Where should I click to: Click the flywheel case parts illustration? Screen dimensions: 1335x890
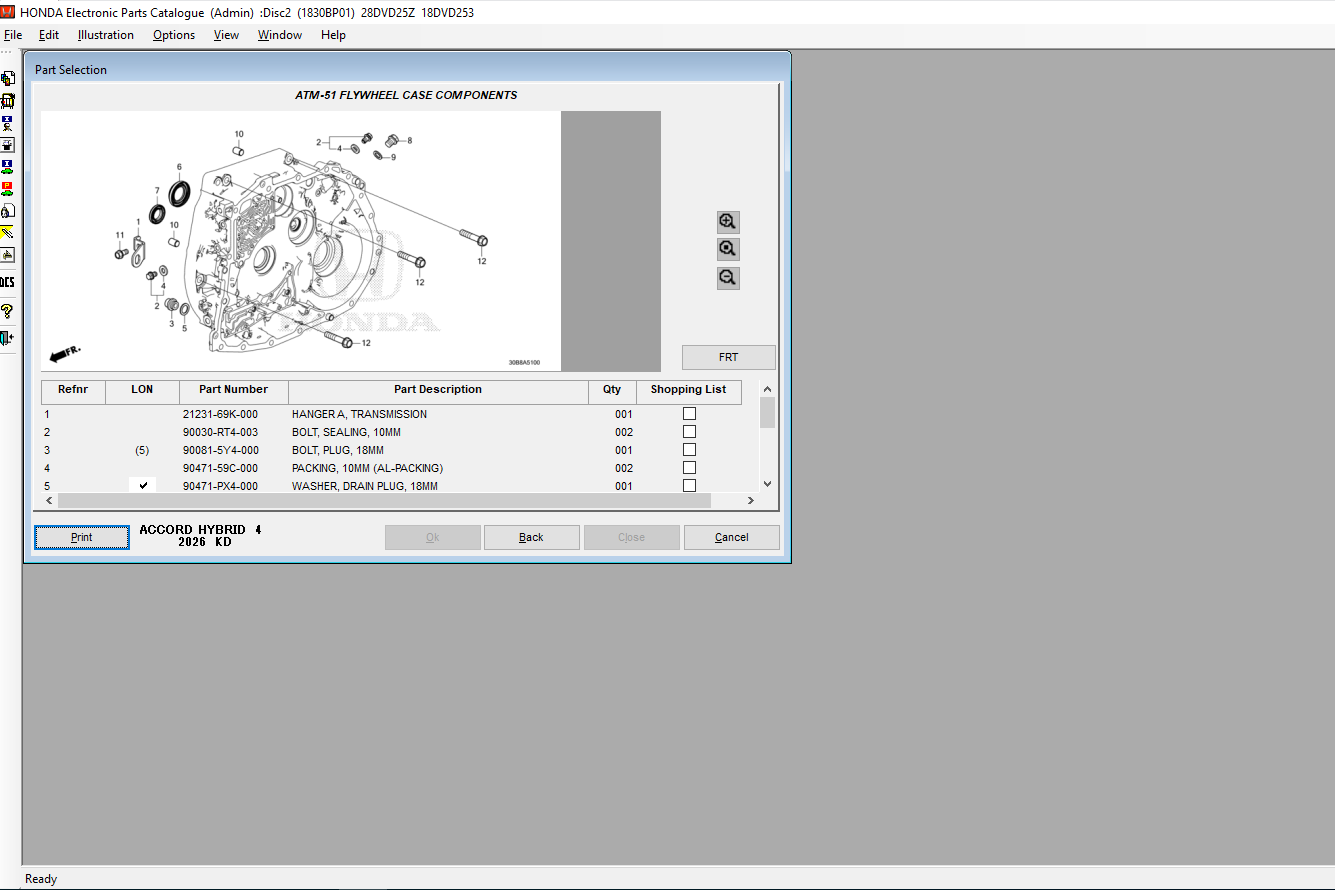click(x=300, y=241)
